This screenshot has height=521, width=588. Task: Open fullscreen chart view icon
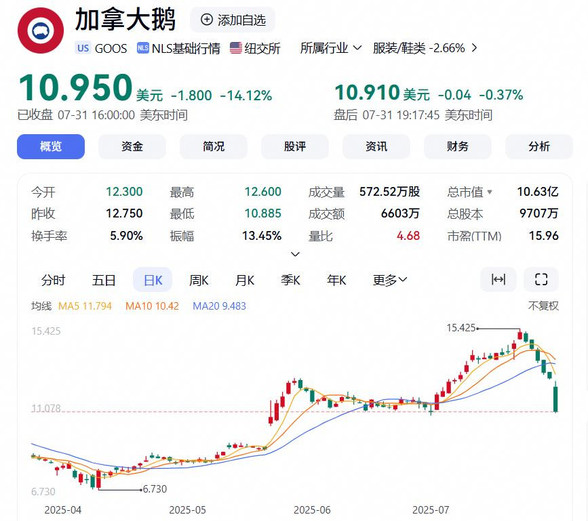[541, 279]
